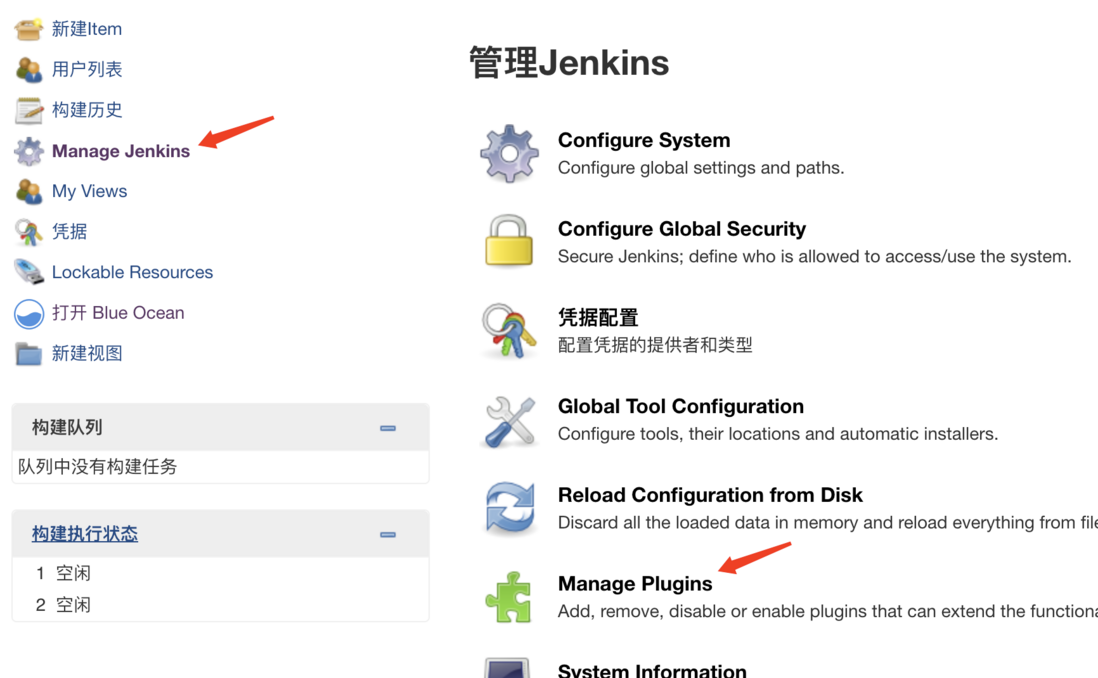Screen dimensions: 1098x678
Task: Click the 凭据 keys icon in sidebar
Action: (29, 232)
